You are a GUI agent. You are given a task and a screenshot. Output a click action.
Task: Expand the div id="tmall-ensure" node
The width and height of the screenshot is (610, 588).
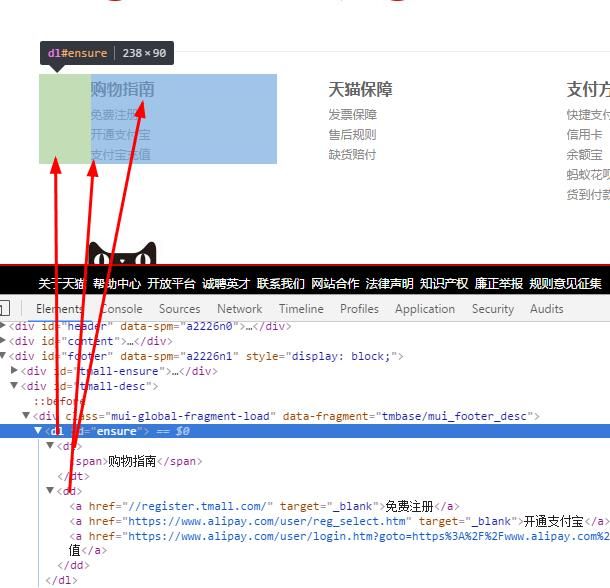[14, 370]
